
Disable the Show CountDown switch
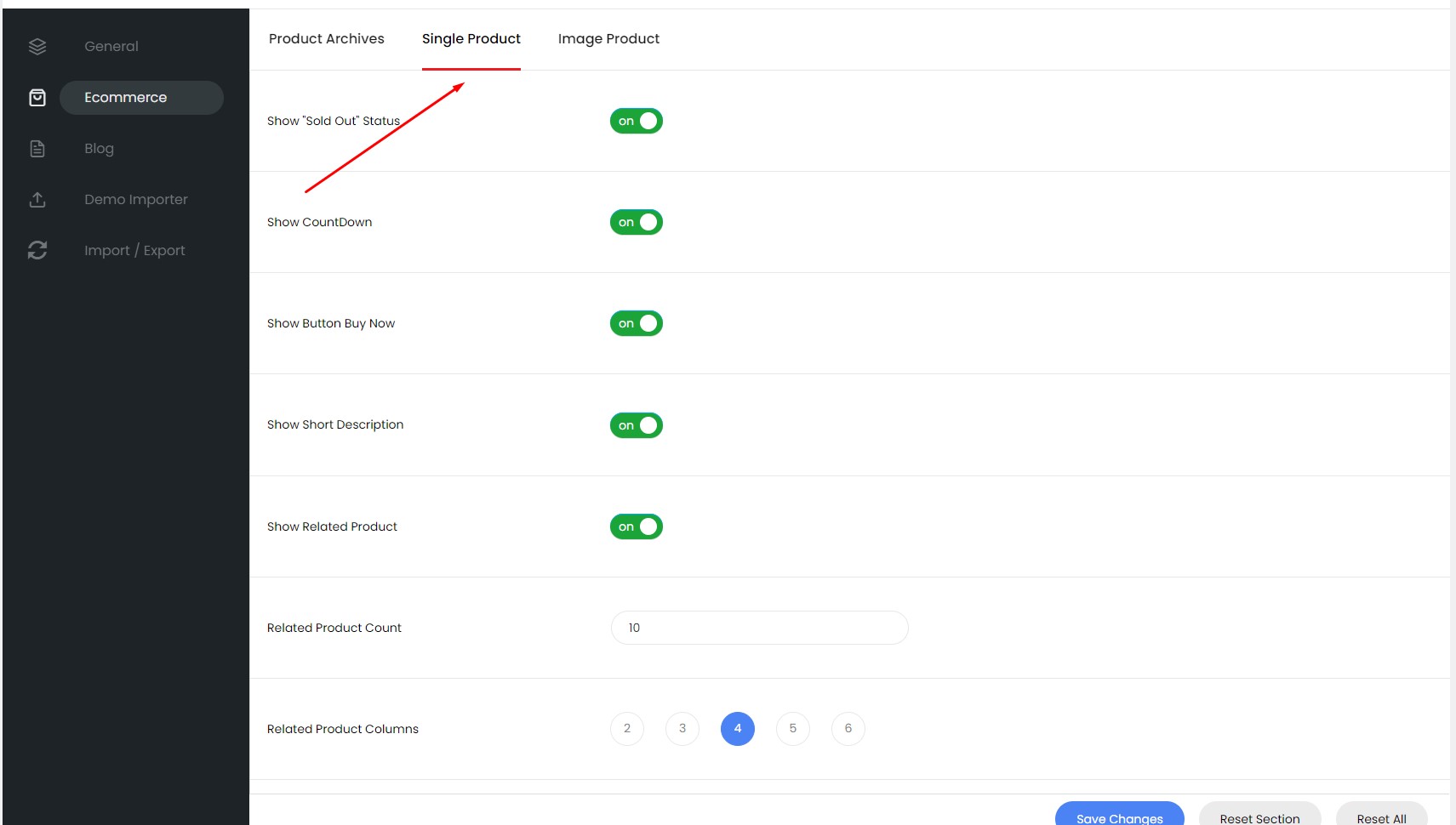636,222
